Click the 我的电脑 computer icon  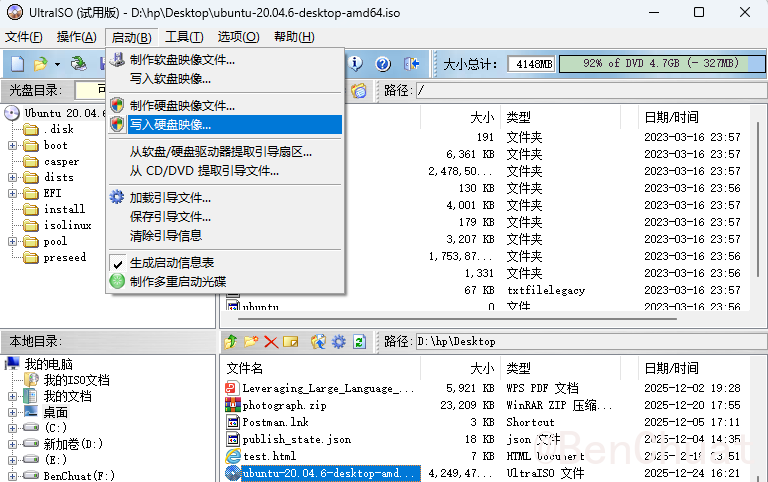12,364
